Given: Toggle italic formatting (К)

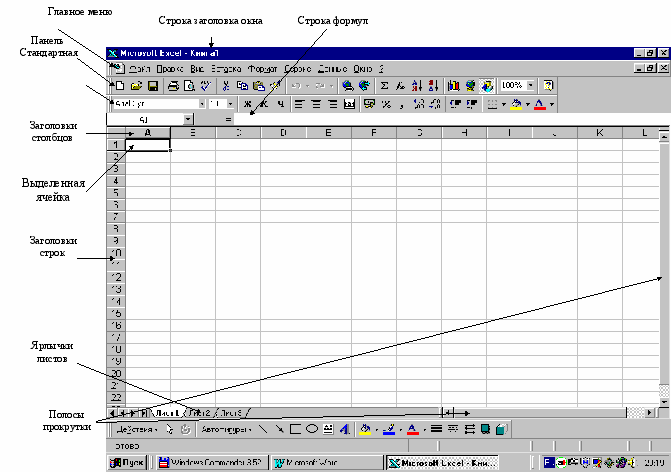Looking at the screenshot, I should [264, 104].
